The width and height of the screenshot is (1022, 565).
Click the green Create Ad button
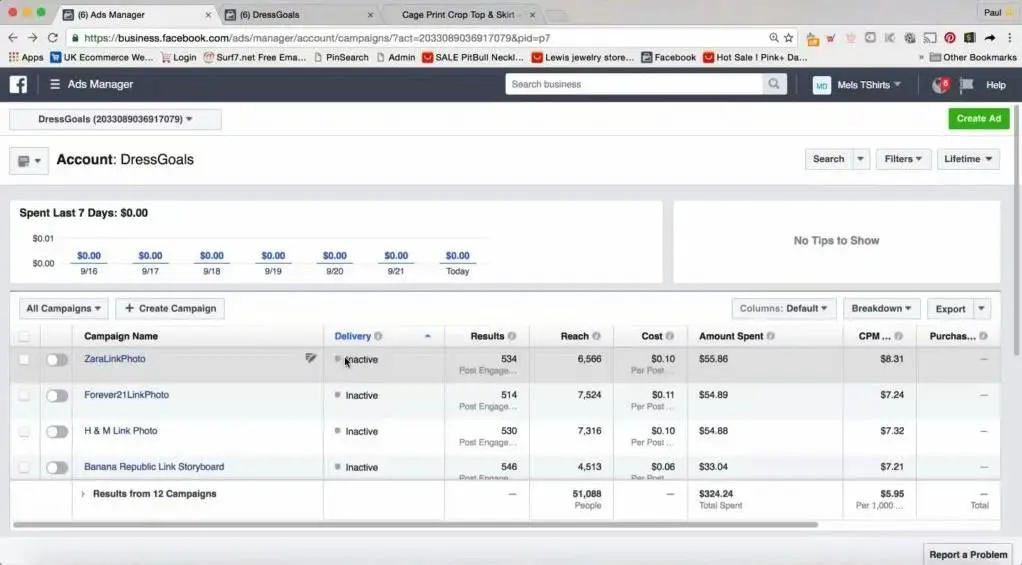tap(978, 119)
